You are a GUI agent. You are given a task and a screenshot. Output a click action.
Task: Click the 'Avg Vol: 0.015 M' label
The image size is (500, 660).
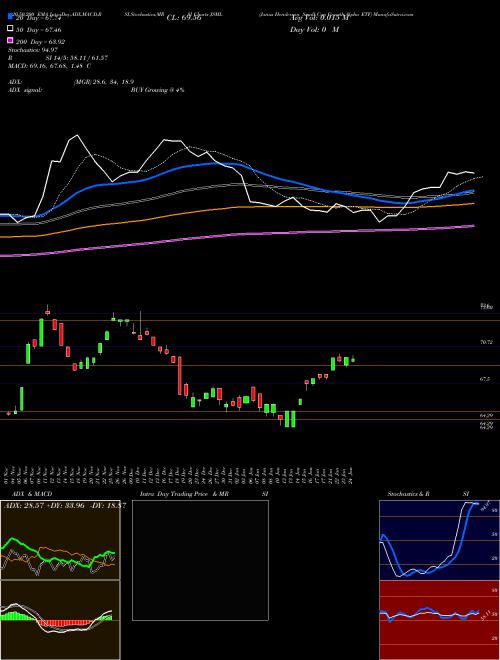(x=319, y=18)
